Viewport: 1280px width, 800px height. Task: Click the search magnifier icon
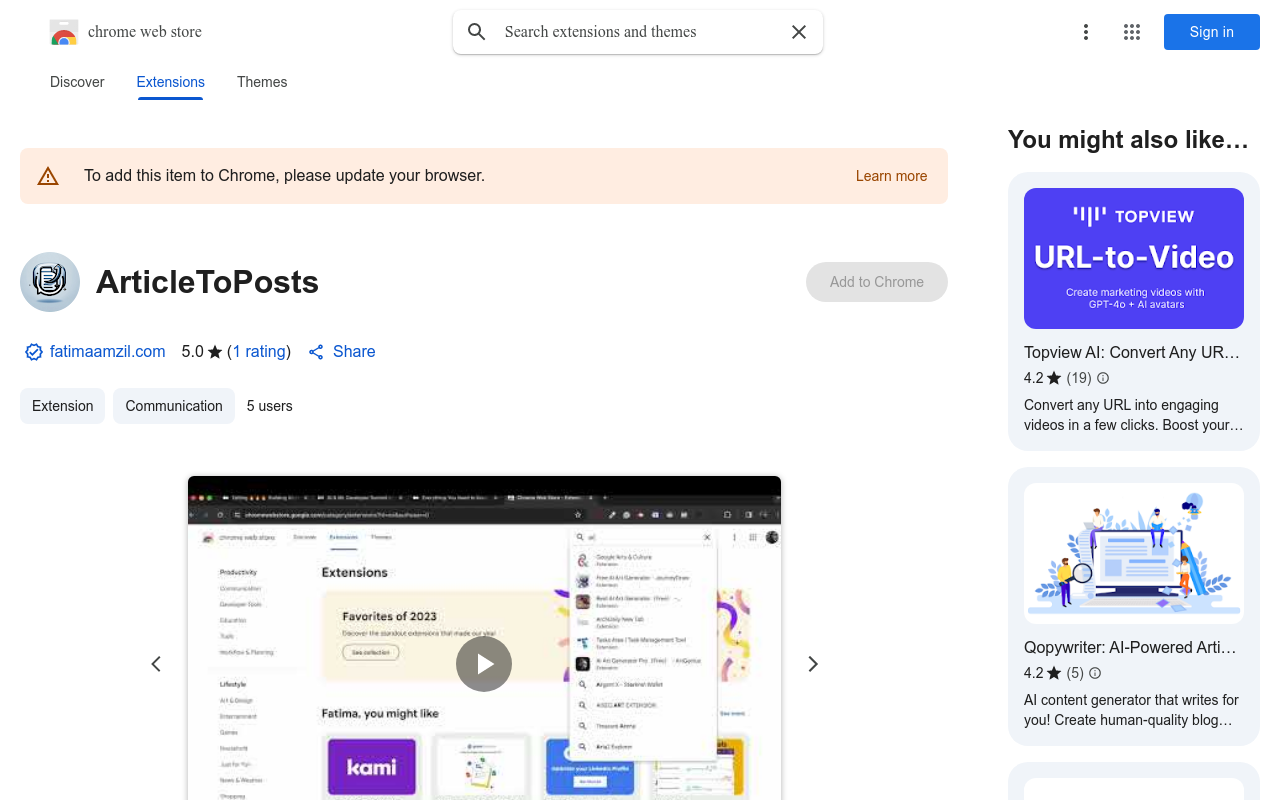point(477,32)
